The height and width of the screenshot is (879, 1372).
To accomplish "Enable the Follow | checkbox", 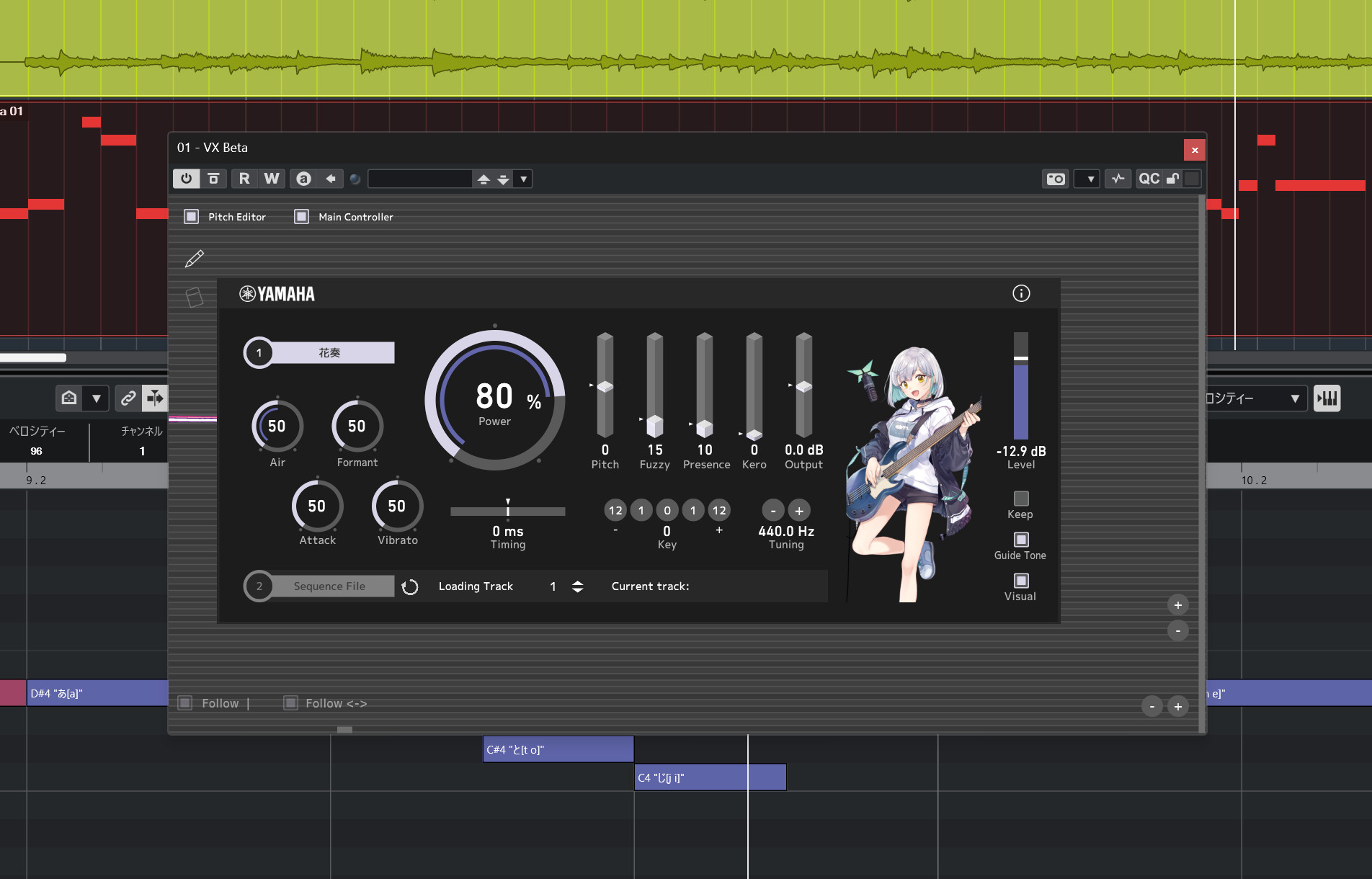I will (185, 703).
